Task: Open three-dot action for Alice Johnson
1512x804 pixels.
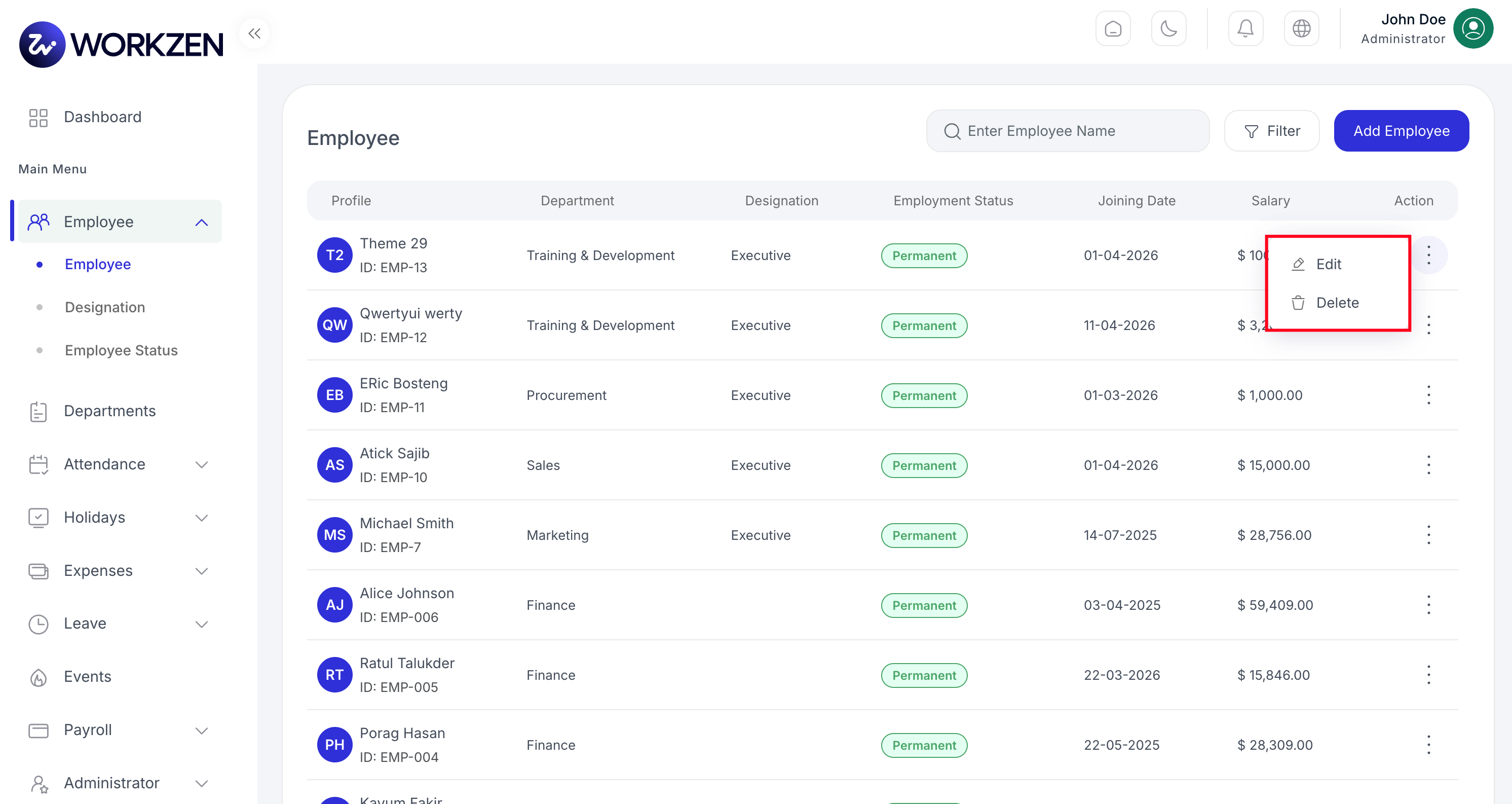Action: tap(1428, 604)
